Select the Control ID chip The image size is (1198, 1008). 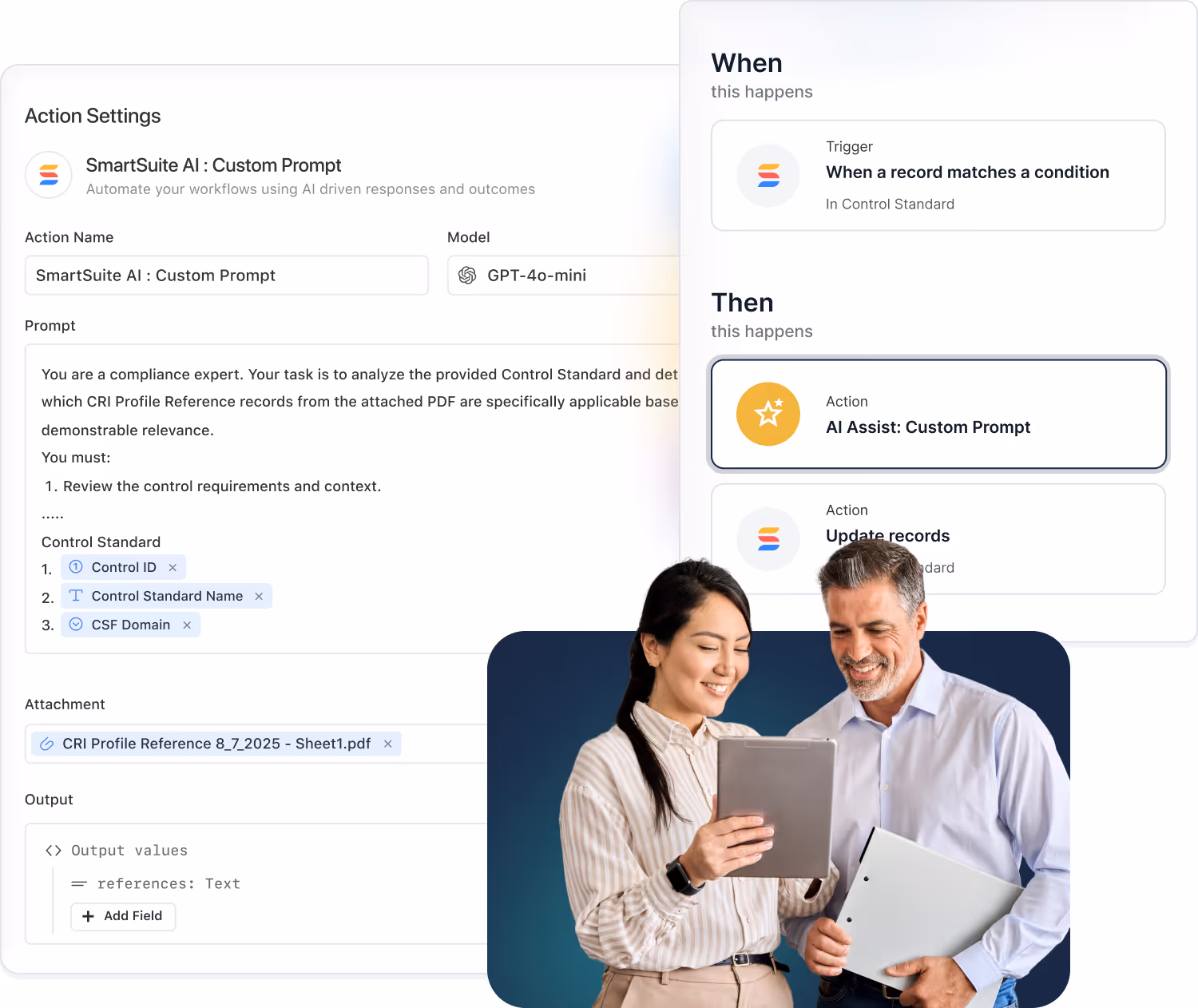click(123, 567)
